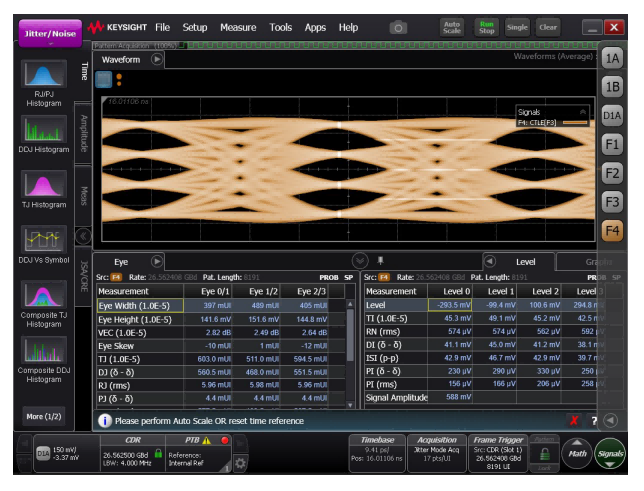This screenshot has height=491, width=644.
Task: Switch to the Amplitude side tab
Action: 84,135
